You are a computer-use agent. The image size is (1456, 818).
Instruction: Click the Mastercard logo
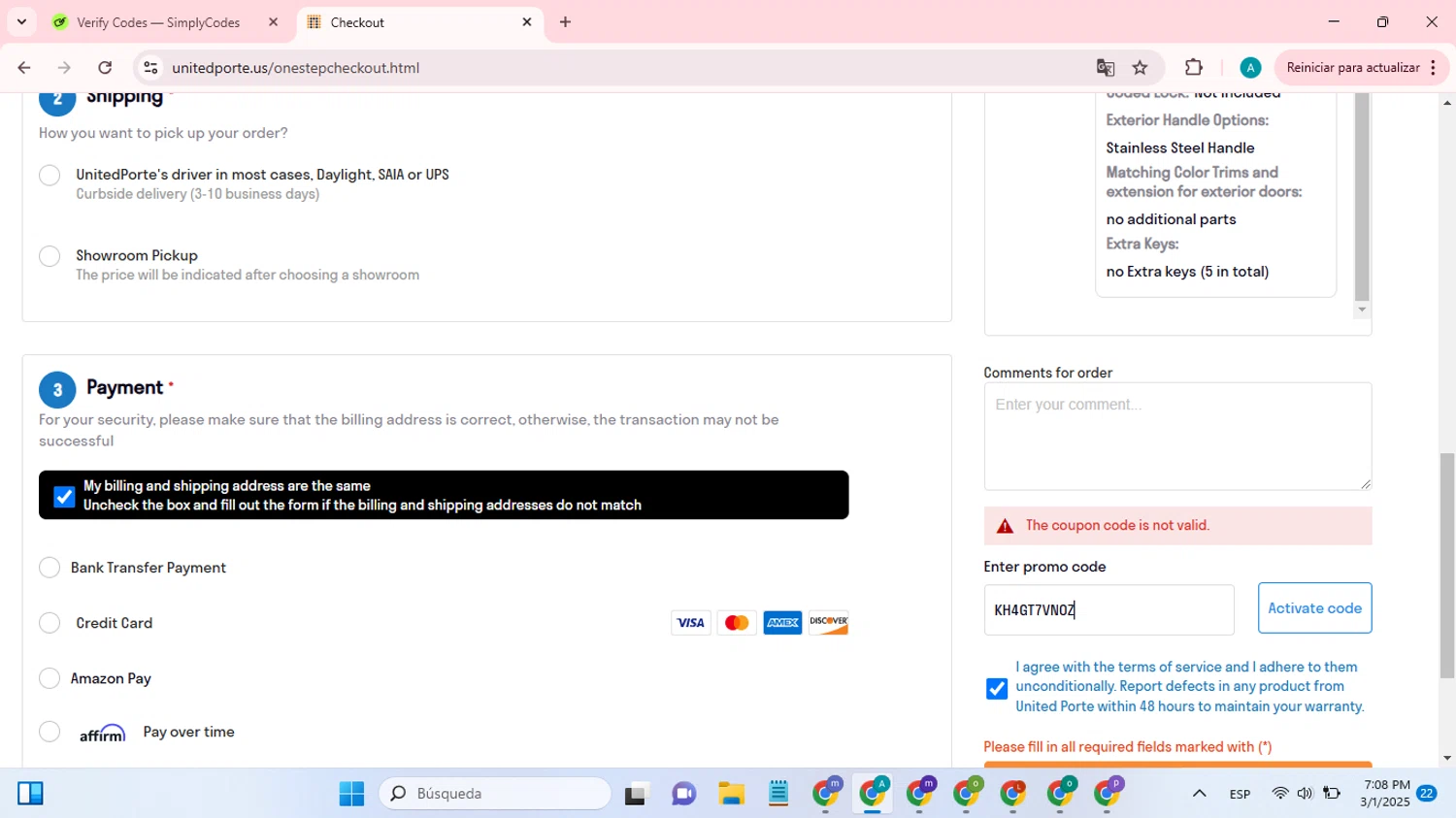point(737,623)
